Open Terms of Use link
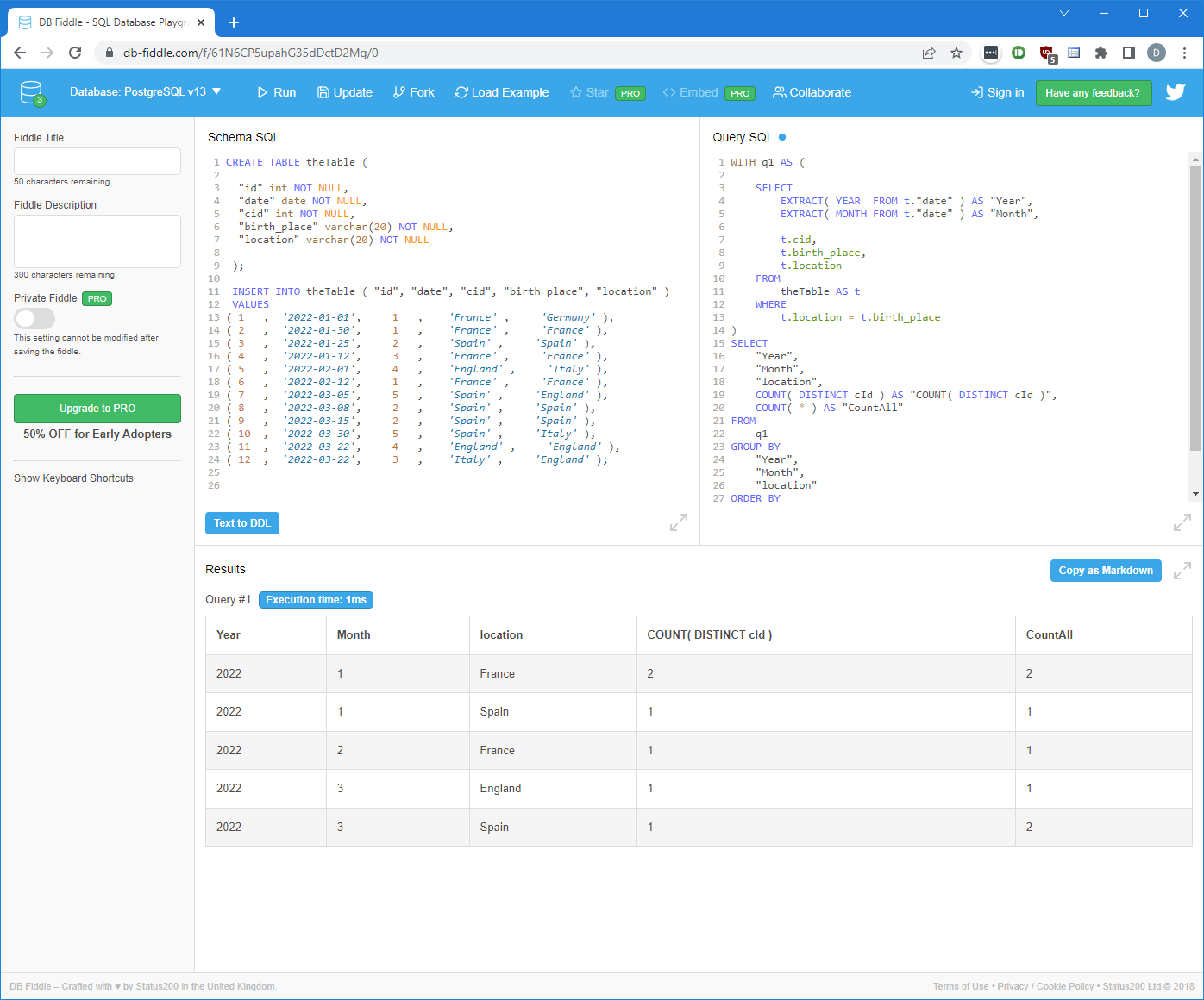 (x=961, y=986)
